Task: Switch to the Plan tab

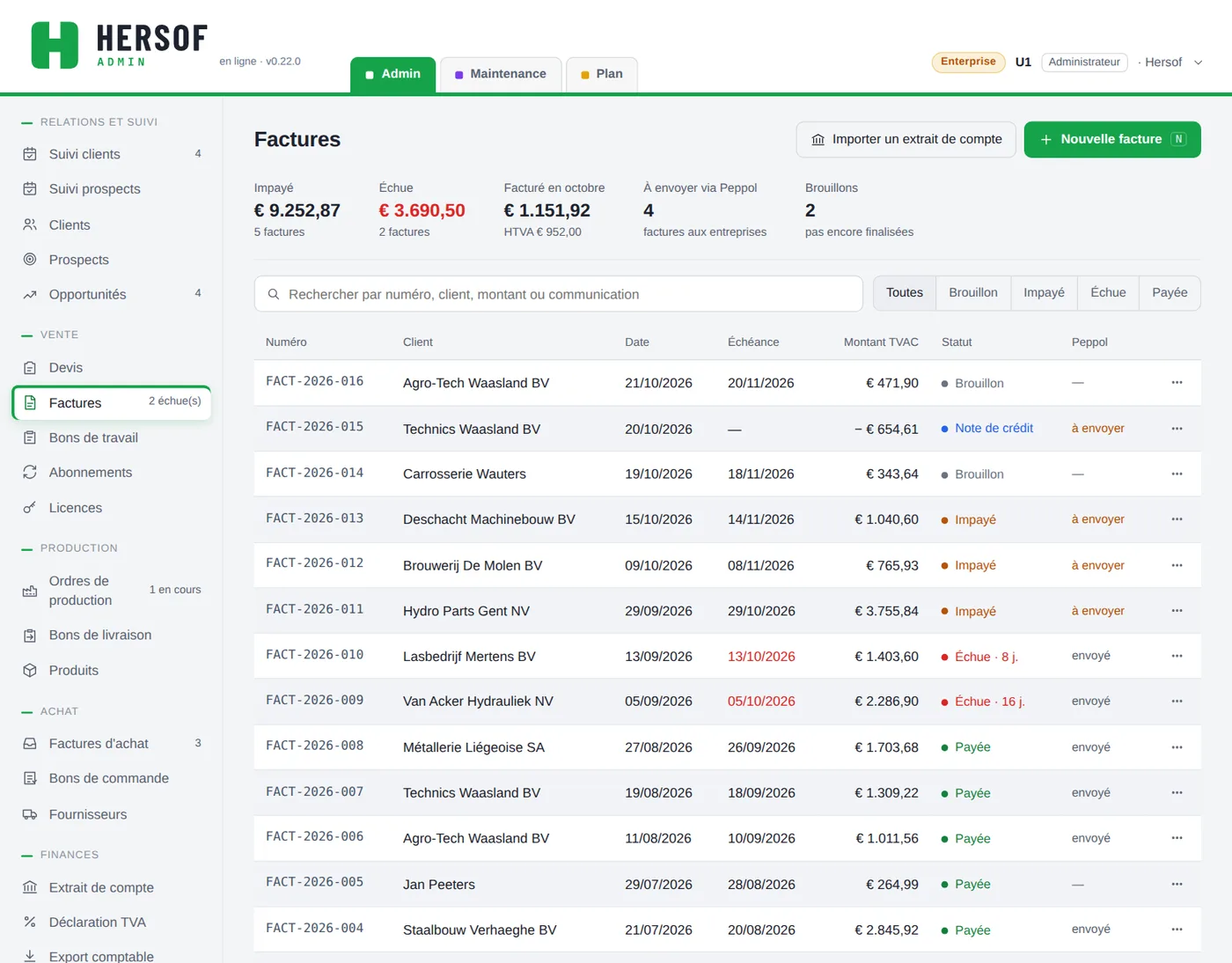Action: click(x=602, y=75)
